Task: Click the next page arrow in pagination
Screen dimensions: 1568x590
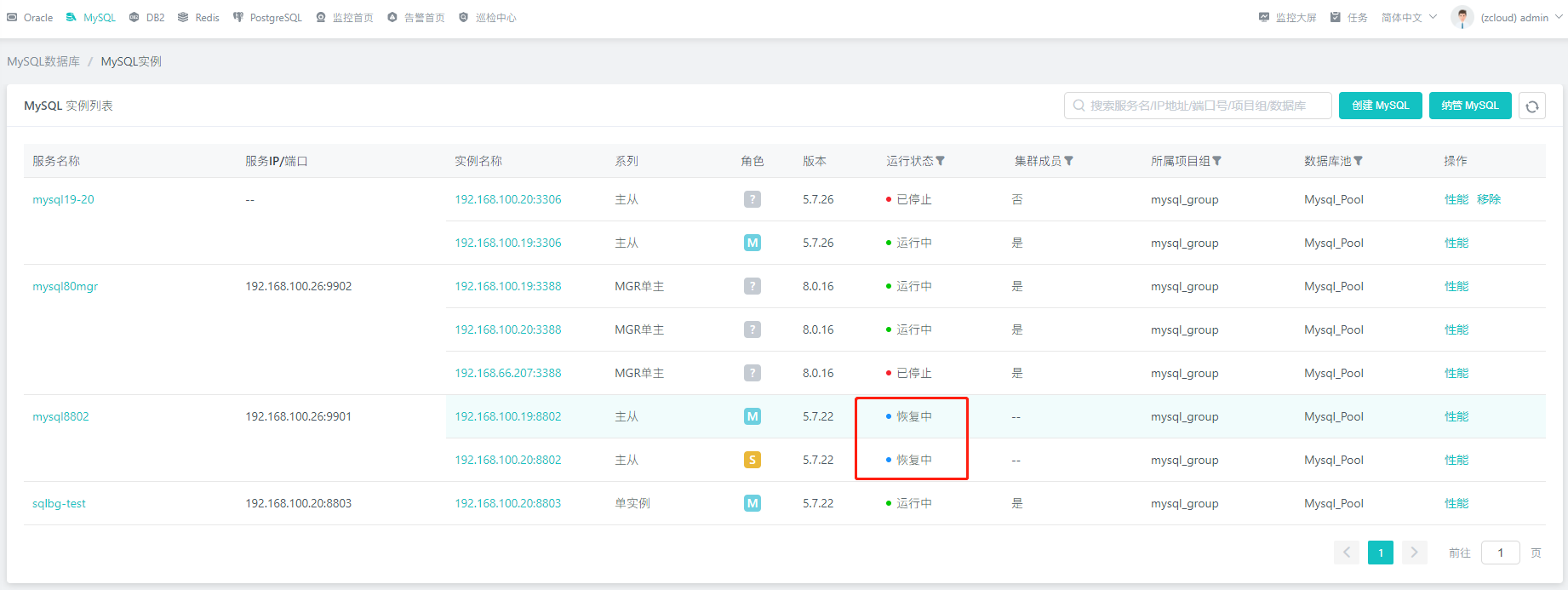Action: 1414,553
